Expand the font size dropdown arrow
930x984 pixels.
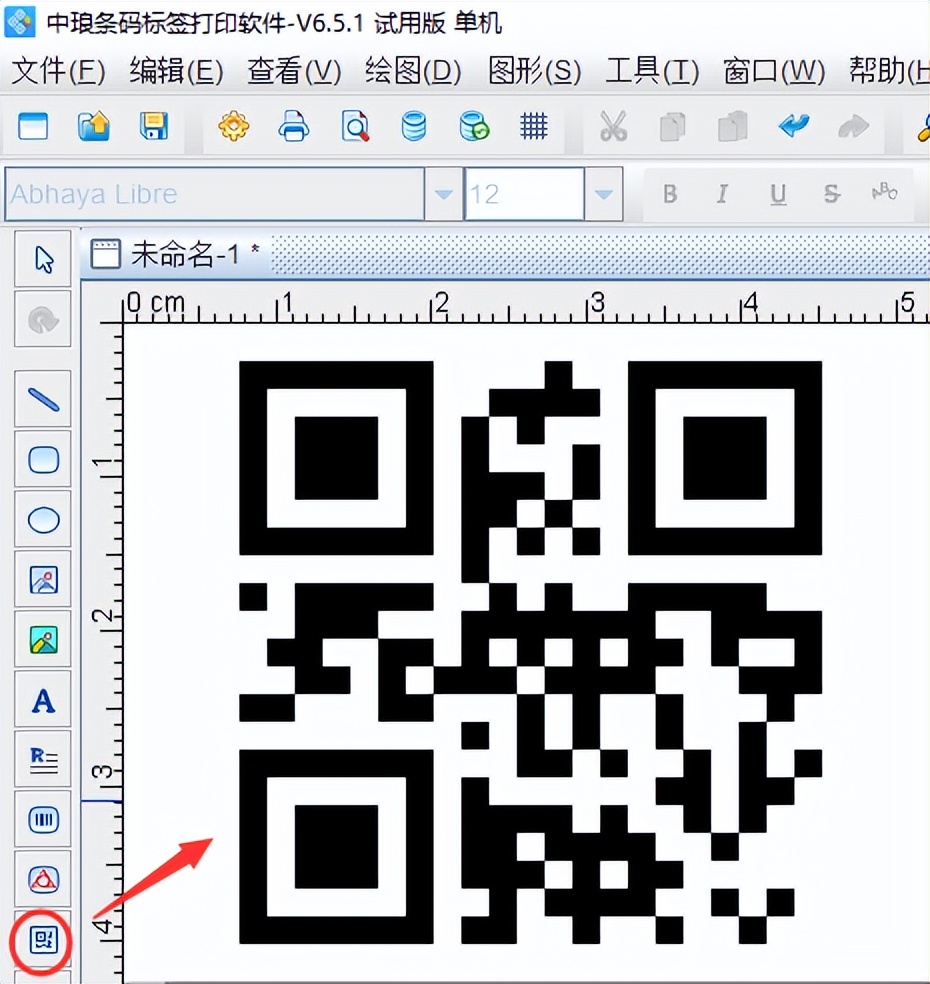pos(604,194)
